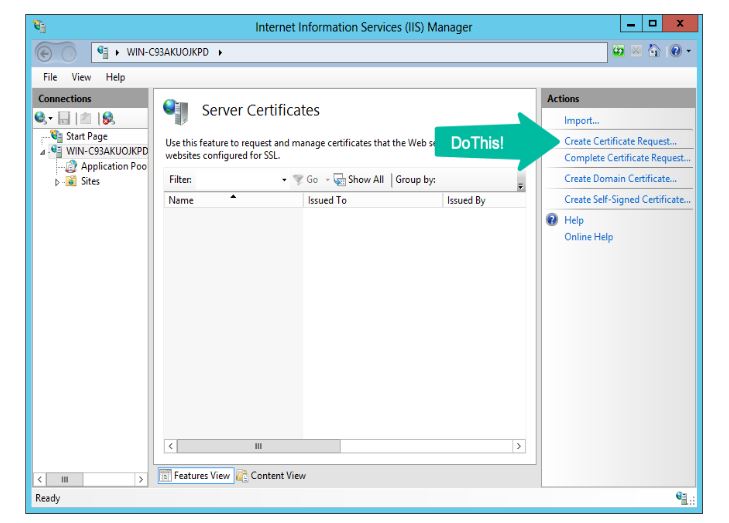Click the Issued To column header
The width and height of the screenshot is (729, 523).
(327, 200)
